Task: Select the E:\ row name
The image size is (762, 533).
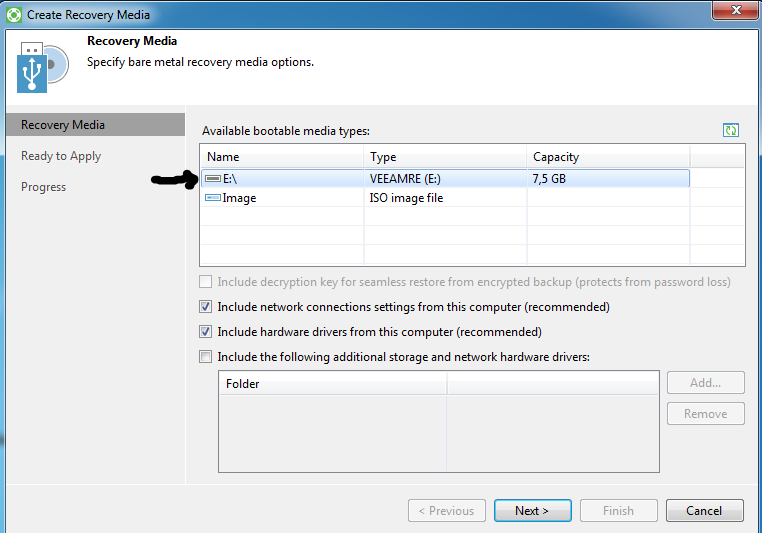Action: click(230, 179)
